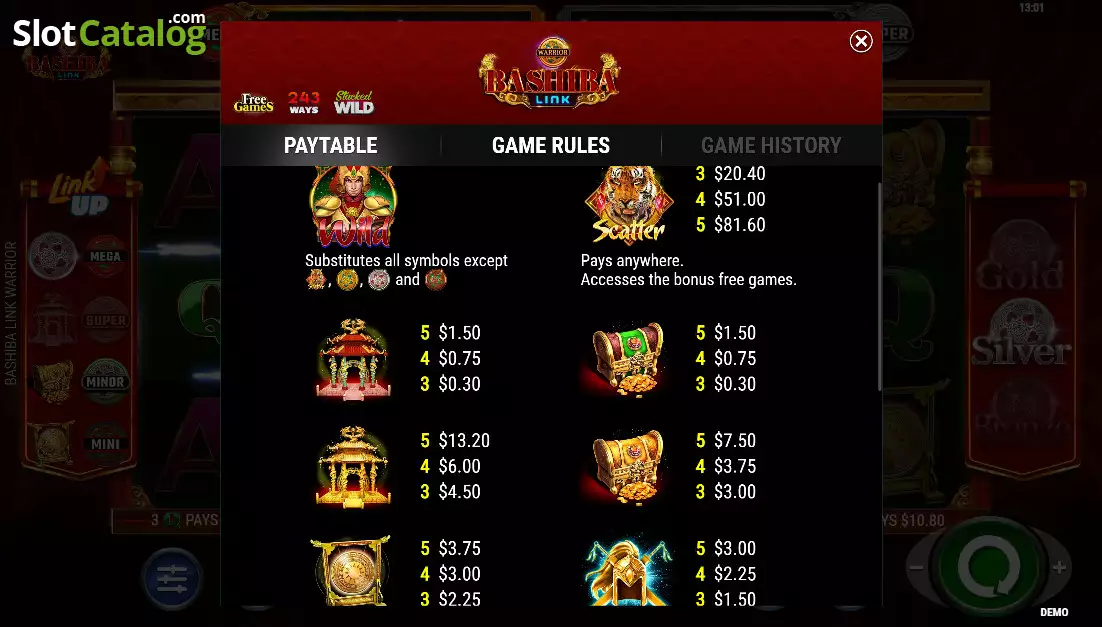Screen dimensions: 1102x627
Task: Click the red pagoda symbol
Action: point(353,358)
